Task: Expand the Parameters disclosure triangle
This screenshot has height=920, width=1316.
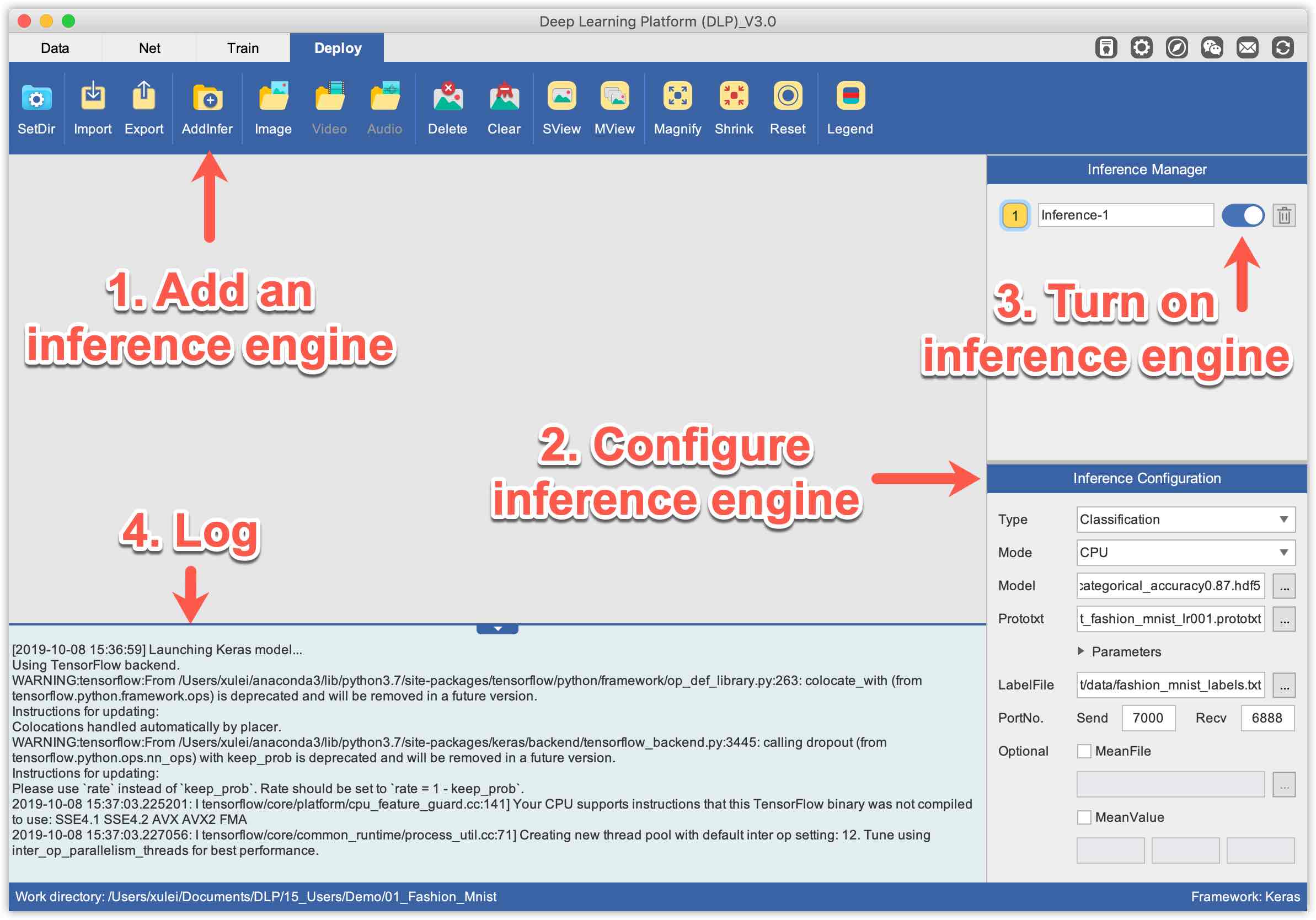Action: tap(1080, 651)
